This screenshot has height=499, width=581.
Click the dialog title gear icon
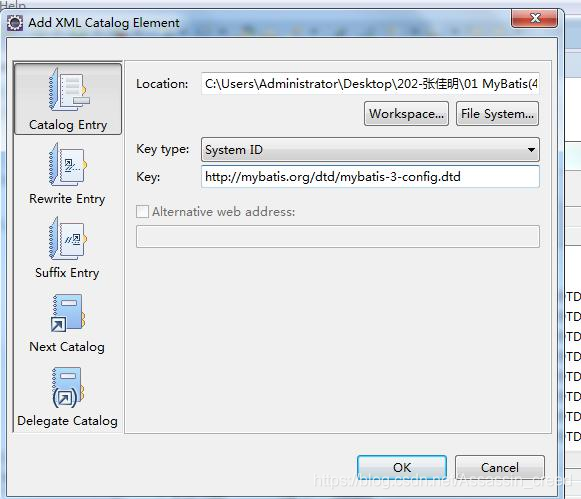pos(15,23)
